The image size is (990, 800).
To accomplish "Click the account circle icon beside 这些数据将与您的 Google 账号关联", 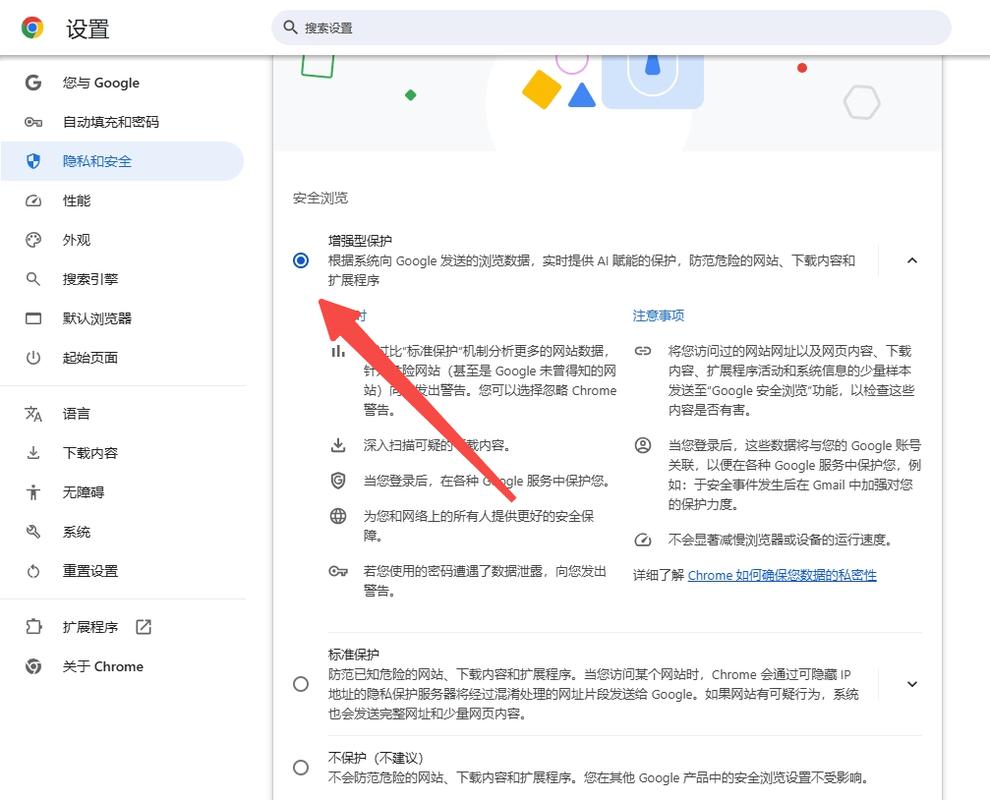I will (x=643, y=445).
